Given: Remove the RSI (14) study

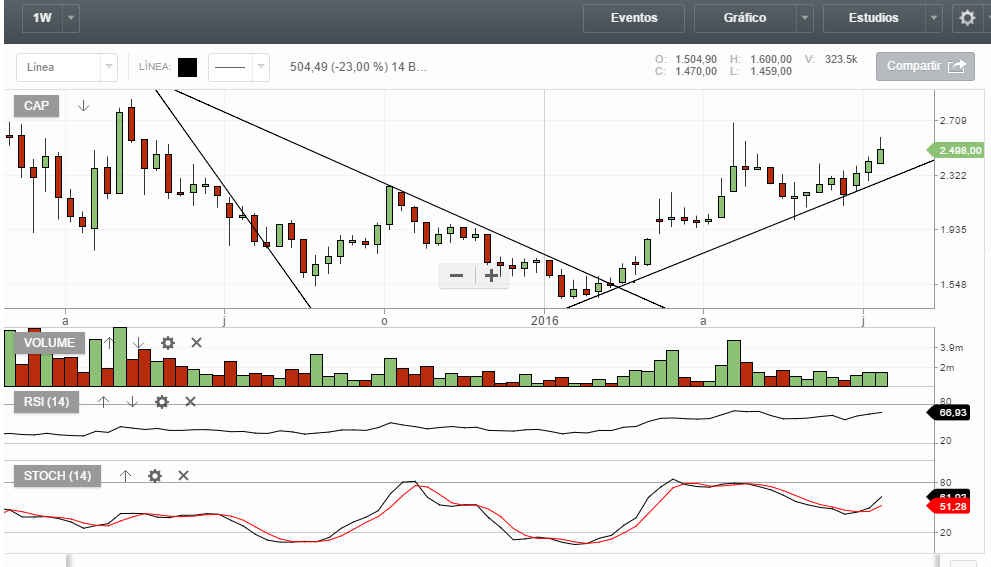Looking at the screenshot, I should pyautogui.click(x=190, y=401).
